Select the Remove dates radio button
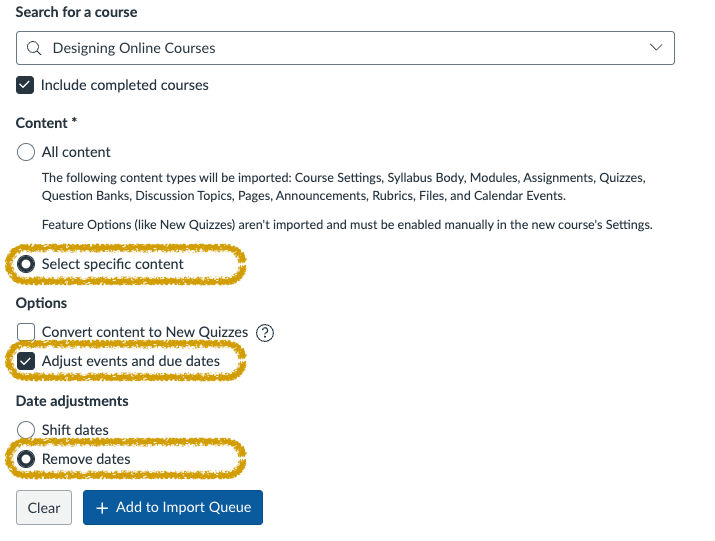The width and height of the screenshot is (715, 541). [x=26, y=459]
